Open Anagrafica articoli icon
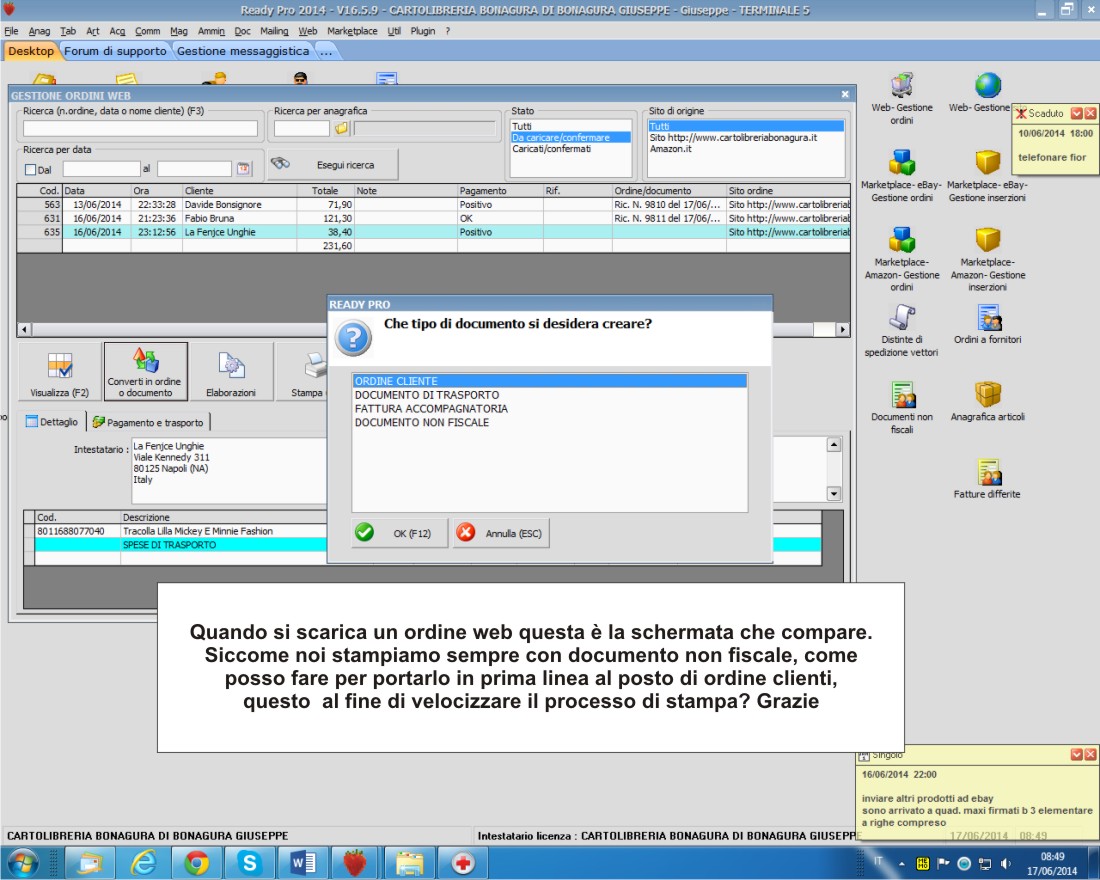Screen dimensions: 1100x880 point(988,401)
